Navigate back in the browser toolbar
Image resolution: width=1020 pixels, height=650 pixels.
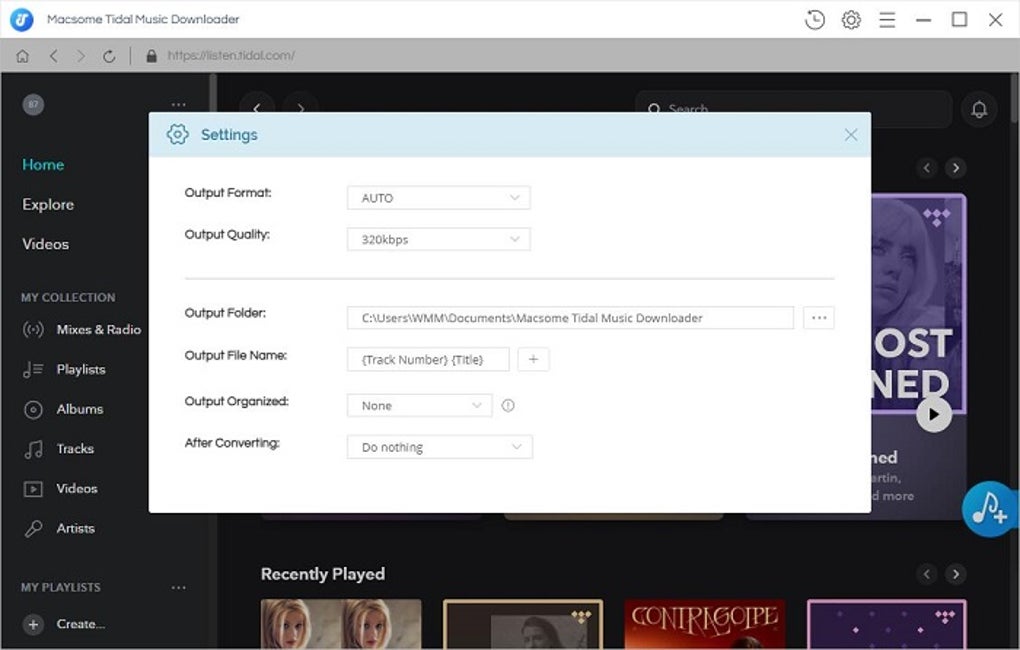click(x=53, y=56)
